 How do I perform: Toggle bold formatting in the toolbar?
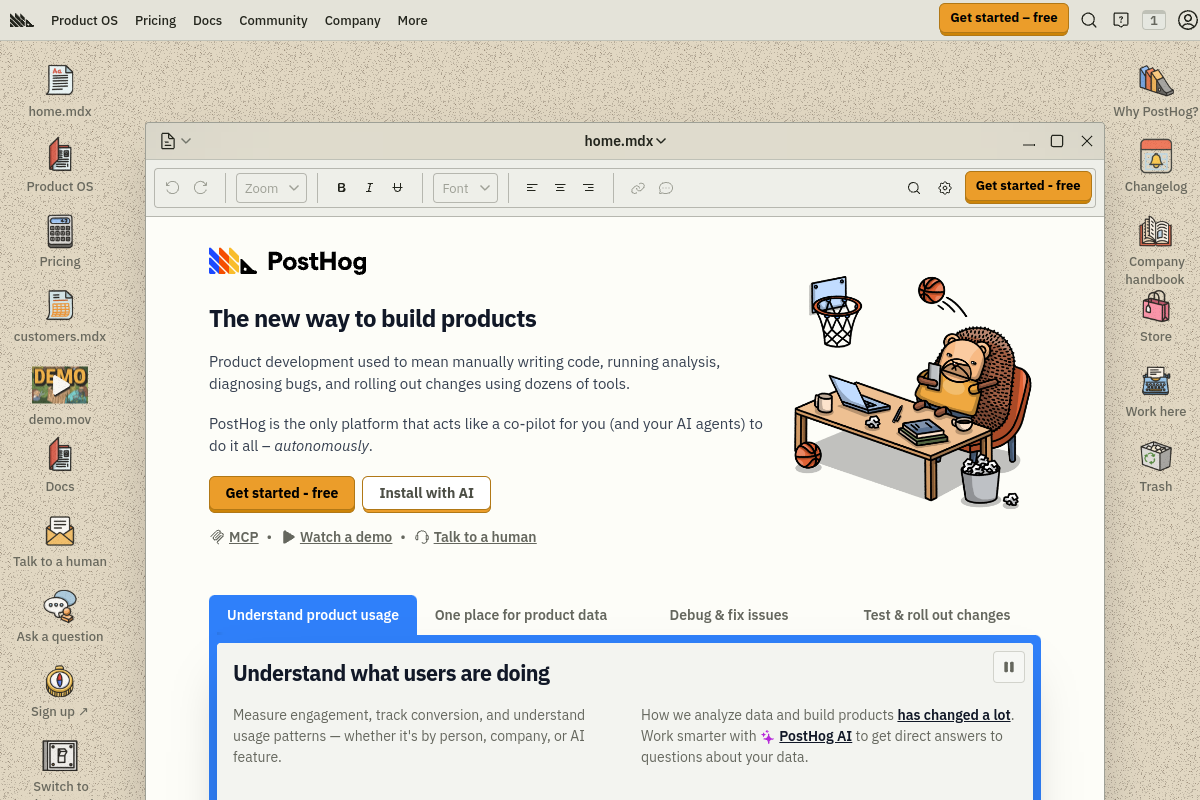point(341,188)
